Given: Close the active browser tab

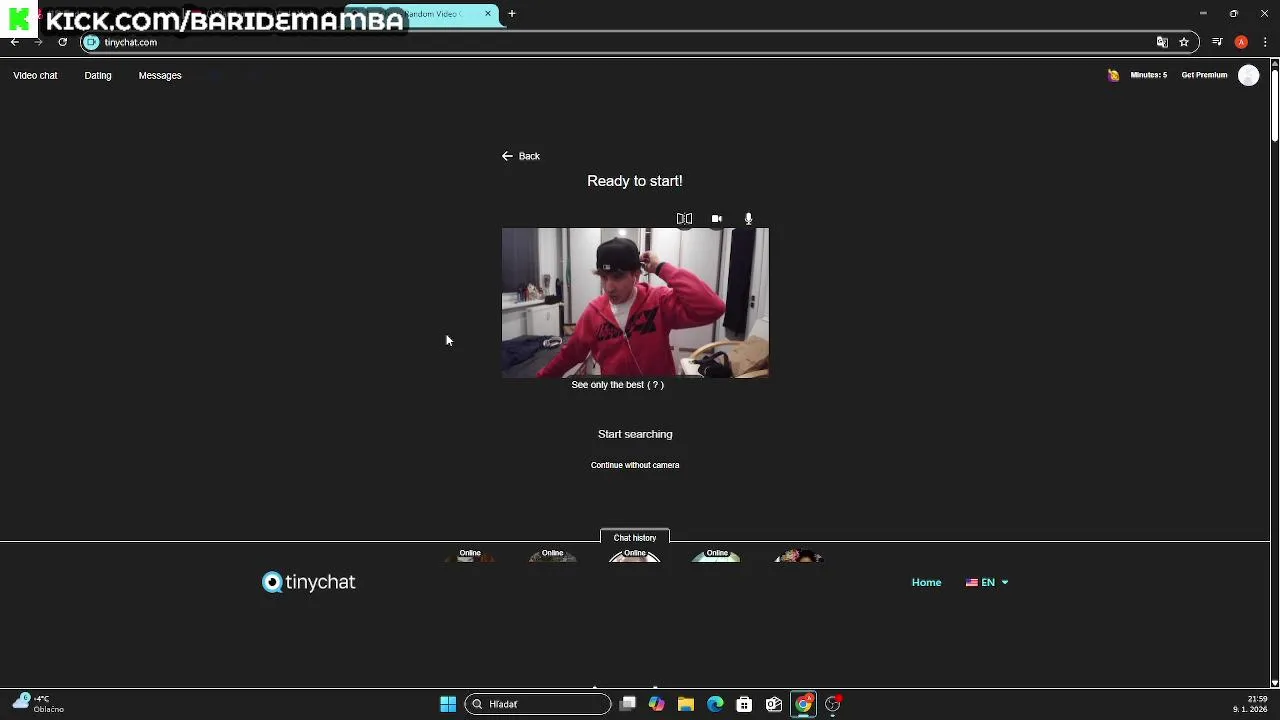Looking at the screenshot, I should 488,14.
